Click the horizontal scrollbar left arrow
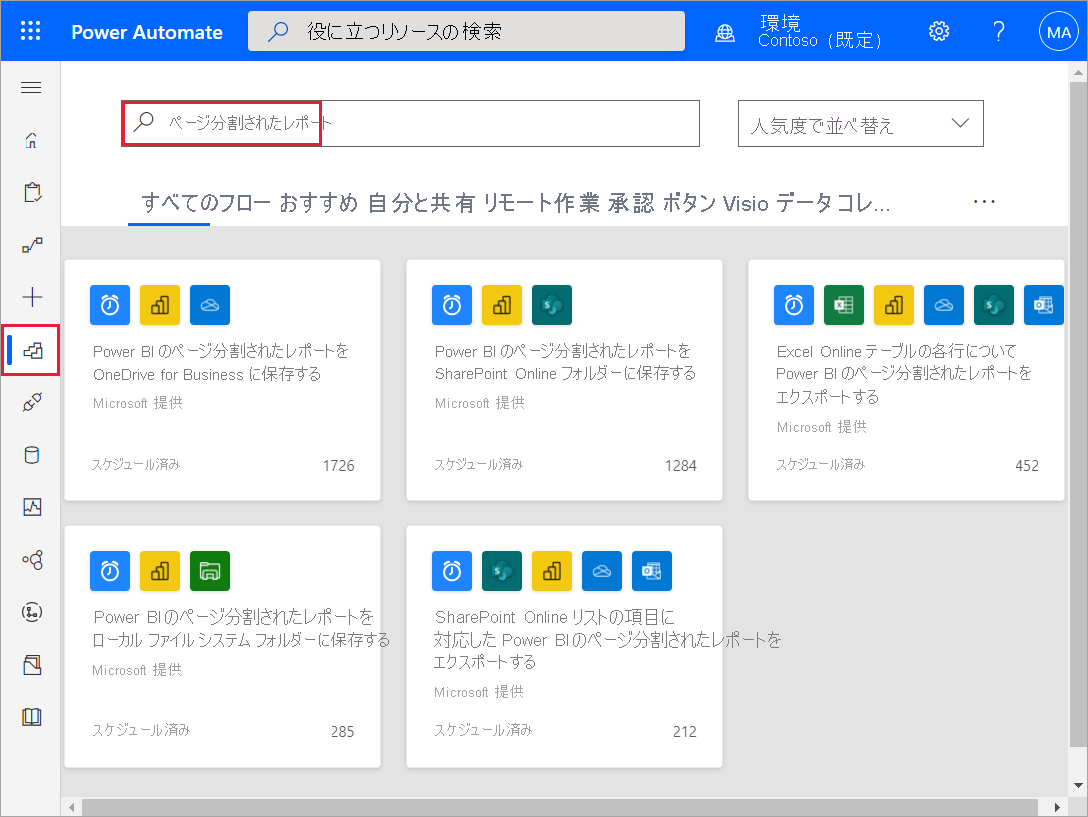This screenshot has height=817, width=1088. point(71,807)
